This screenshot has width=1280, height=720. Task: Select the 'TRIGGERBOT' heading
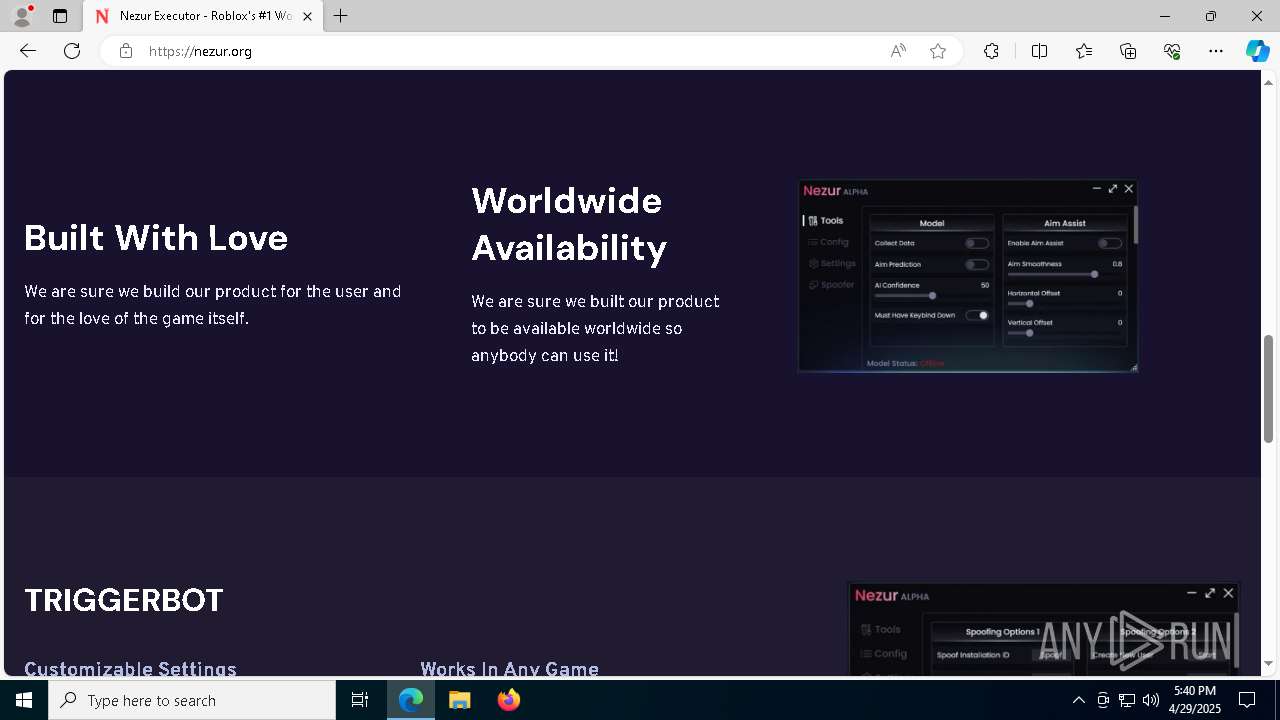(x=124, y=600)
